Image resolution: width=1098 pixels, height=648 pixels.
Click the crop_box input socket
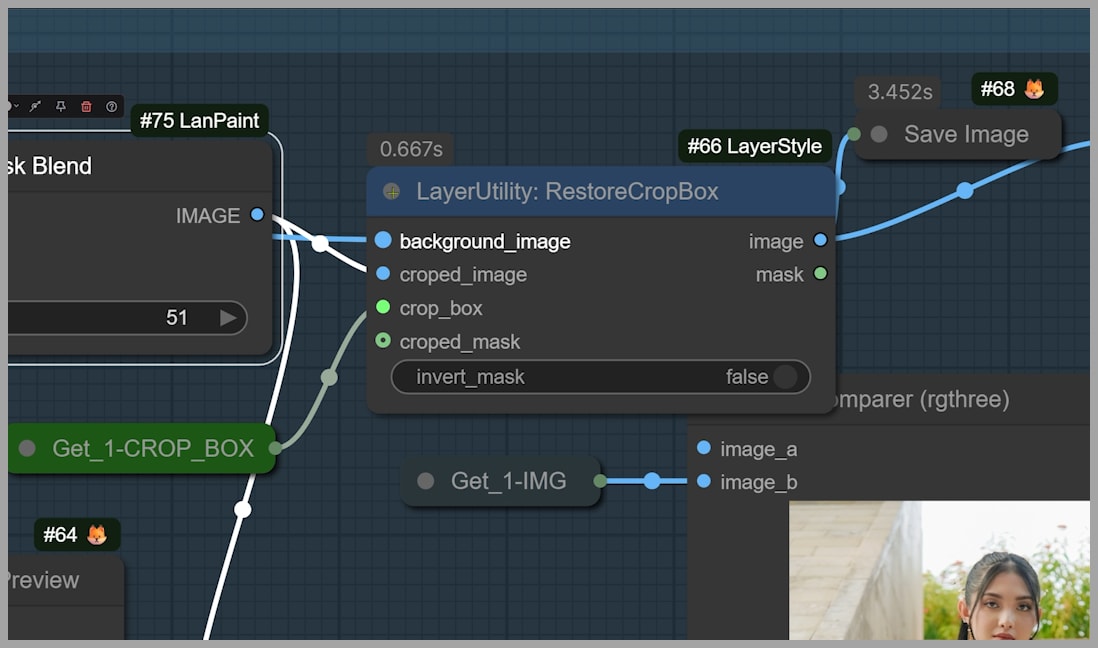pyautogui.click(x=383, y=308)
